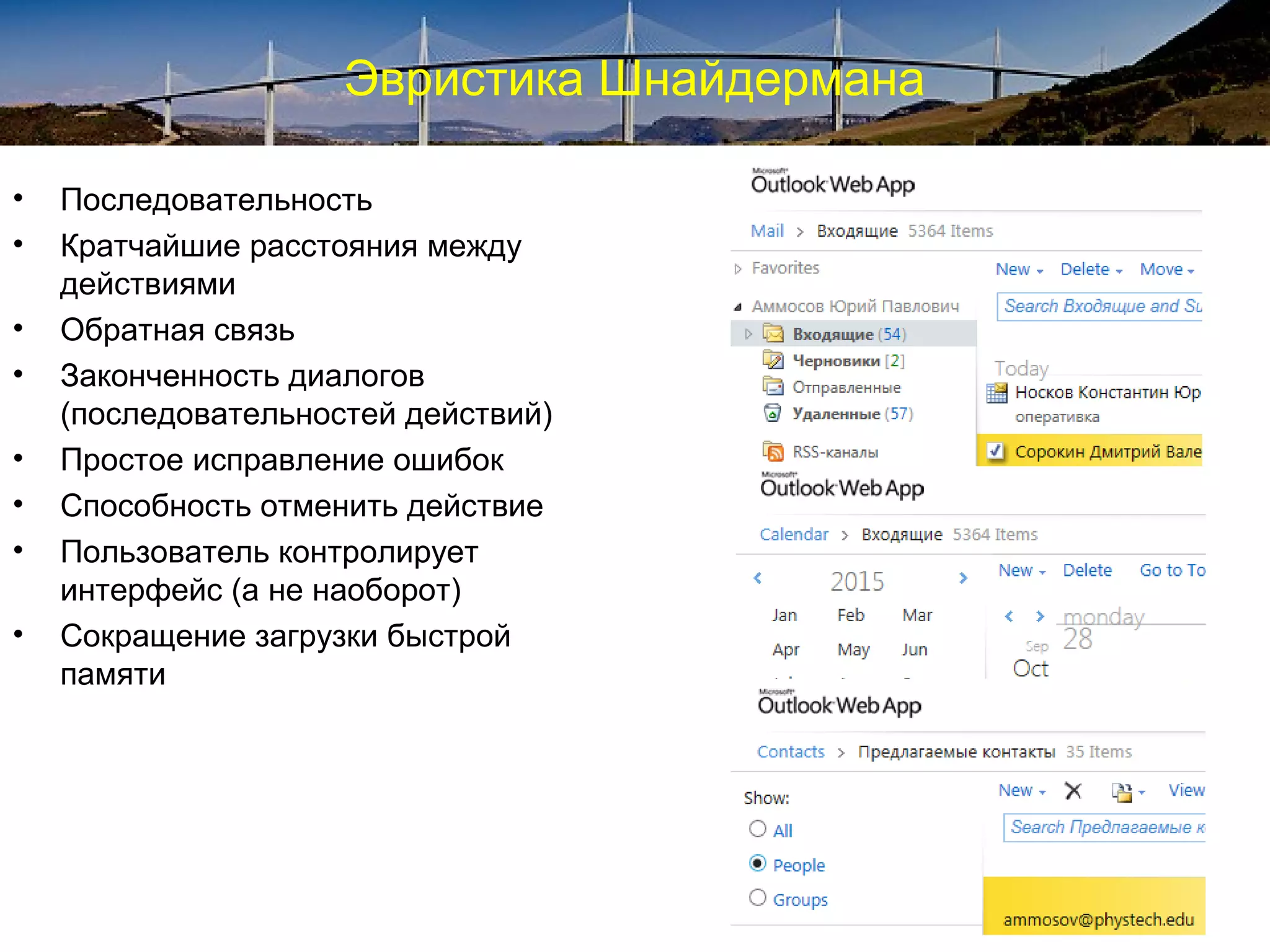Choose the Groups radio button
This screenshot has height=952, width=1270.
pyautogui.click(x=758, y=898)
